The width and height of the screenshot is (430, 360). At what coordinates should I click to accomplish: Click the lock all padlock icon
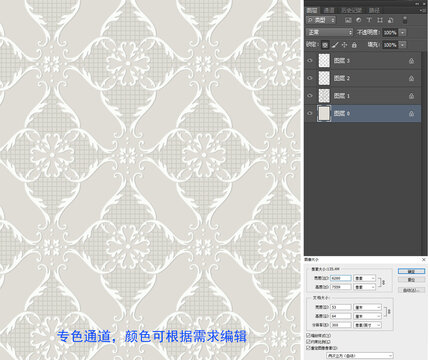354,45
